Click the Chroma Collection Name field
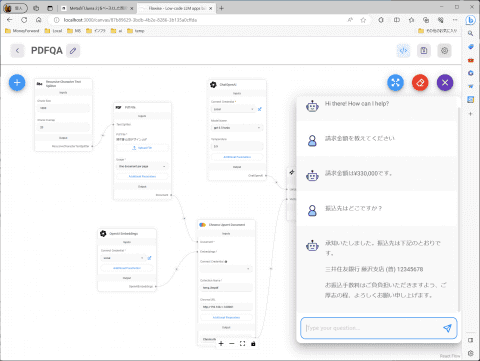This screenshot has height=361, width=480. [x=226, y=287]
